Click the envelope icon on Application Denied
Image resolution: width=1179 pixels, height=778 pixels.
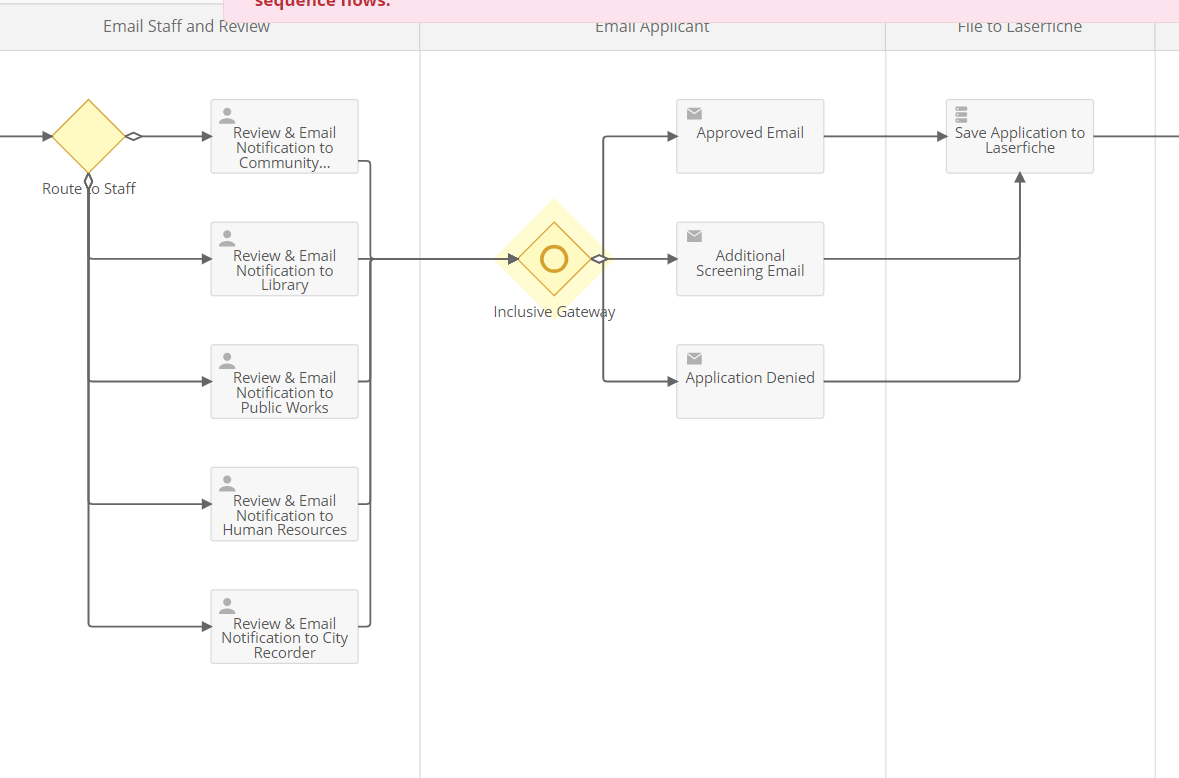tap(695, 359)
